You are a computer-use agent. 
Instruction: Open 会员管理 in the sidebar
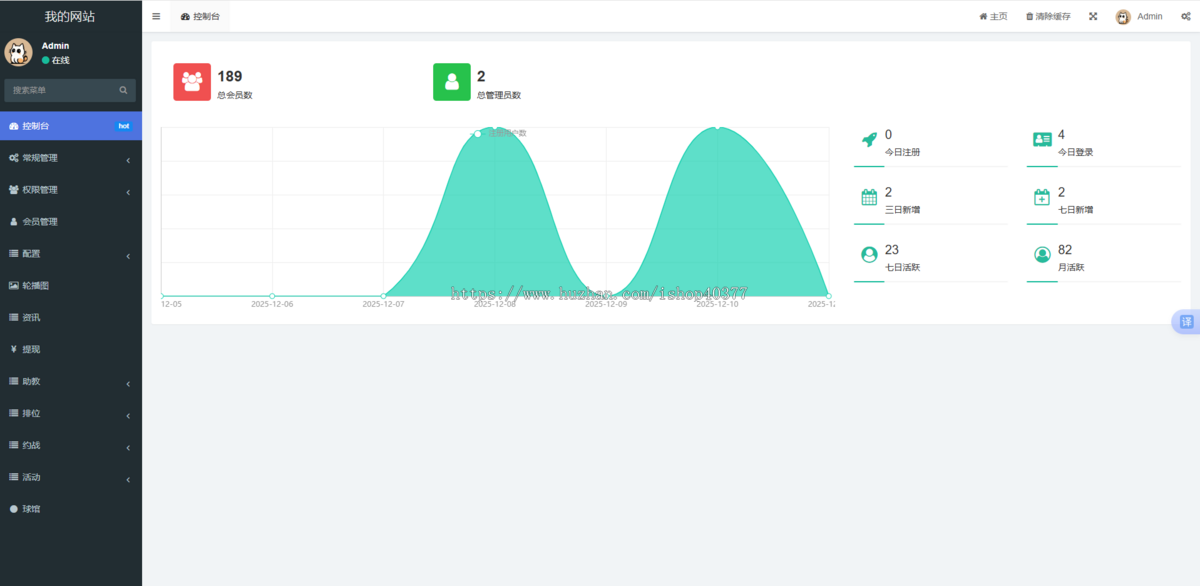click(x=40, y=222)
